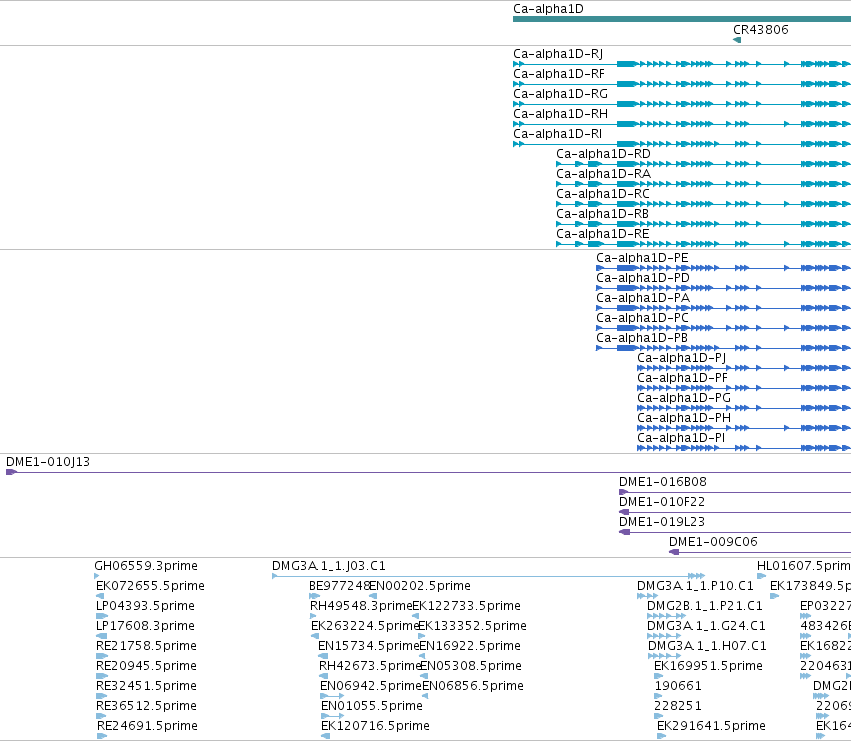Select the EK072655.5prime arrow glyph
This screenshot has height=741, width=851.
(99, 597)
